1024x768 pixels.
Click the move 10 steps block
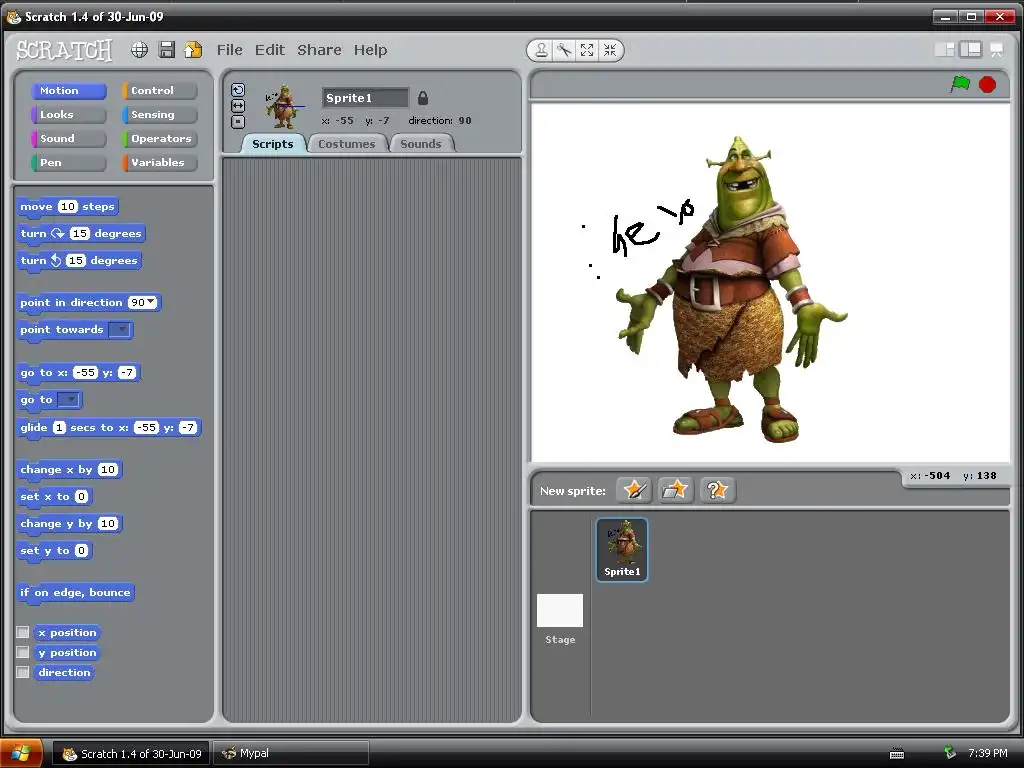[67, 206]
